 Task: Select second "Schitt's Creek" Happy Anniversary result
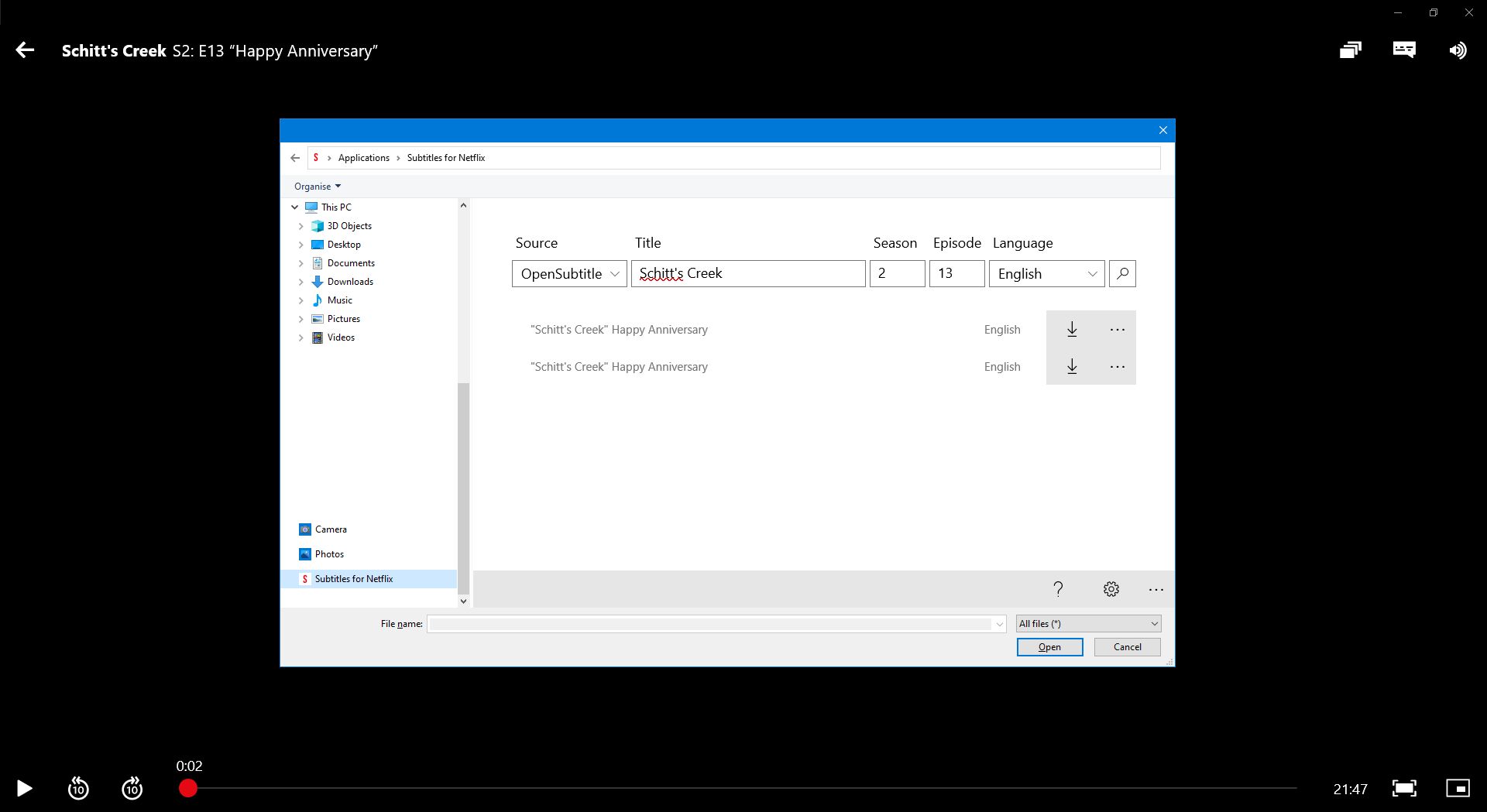point(619,367)
